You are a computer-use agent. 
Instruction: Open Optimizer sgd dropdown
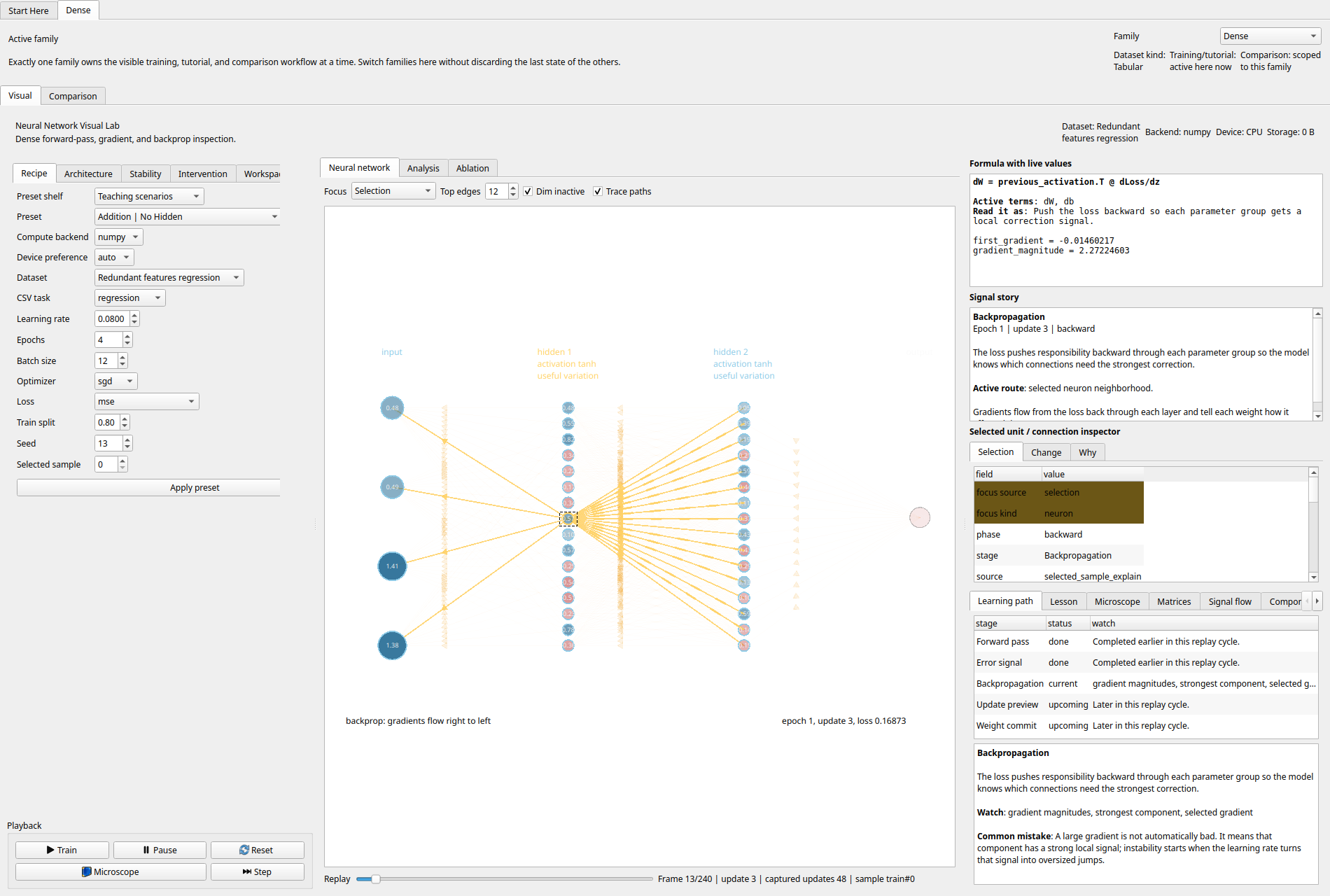click(x=115, y=381)
